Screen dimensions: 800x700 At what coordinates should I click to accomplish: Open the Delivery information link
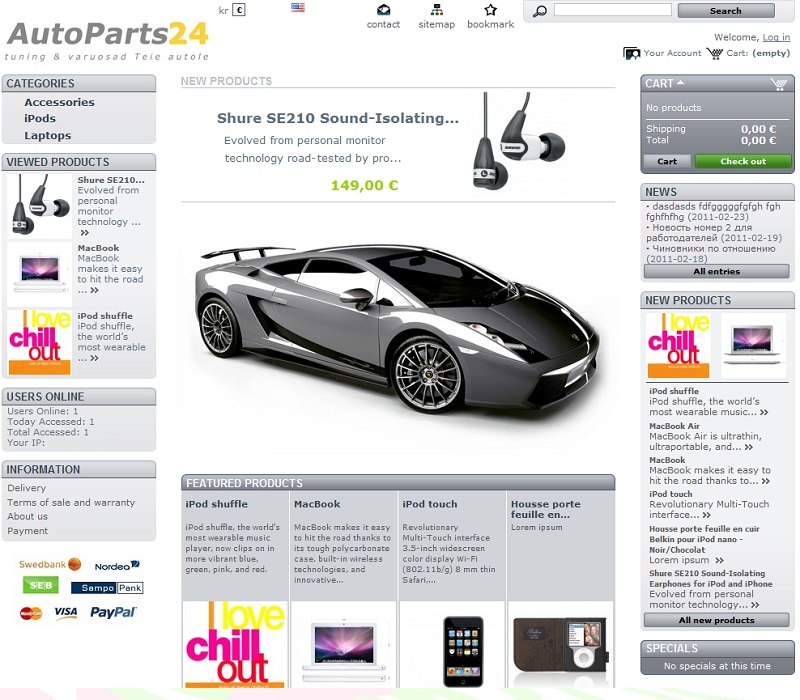(x=27, y=488)
